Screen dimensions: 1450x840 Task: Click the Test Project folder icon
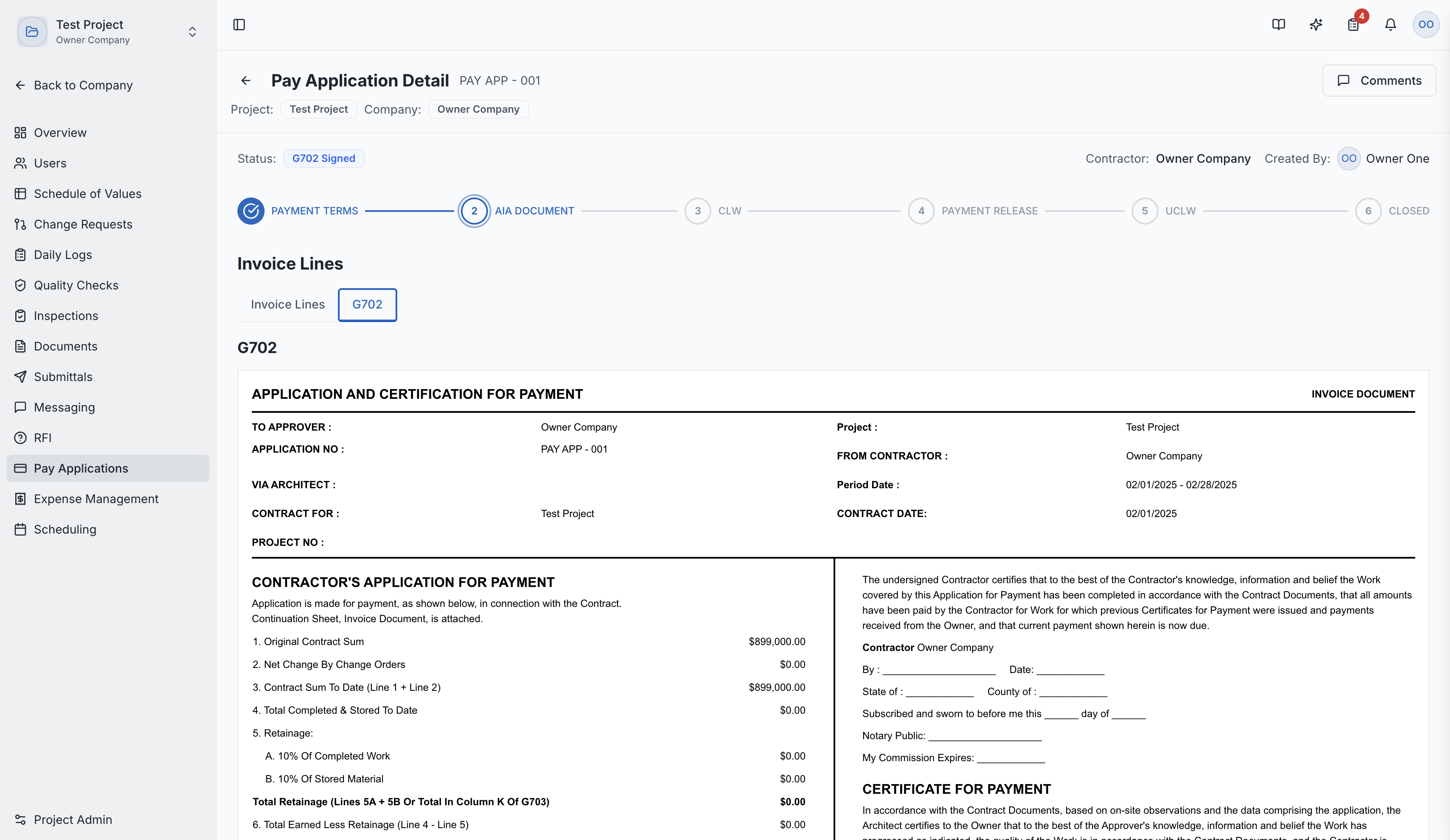[x=32, y=32]
